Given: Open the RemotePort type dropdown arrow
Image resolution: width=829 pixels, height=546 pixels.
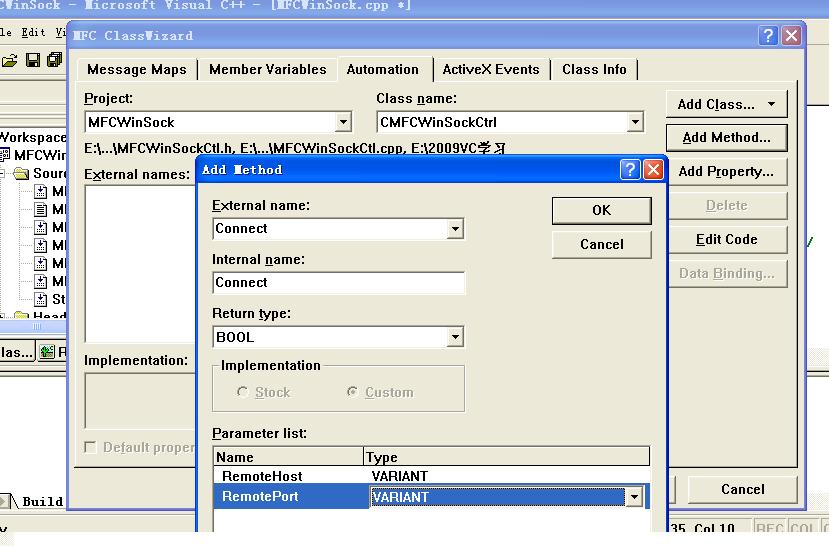Looking at the screenshot, I should 633,497.
